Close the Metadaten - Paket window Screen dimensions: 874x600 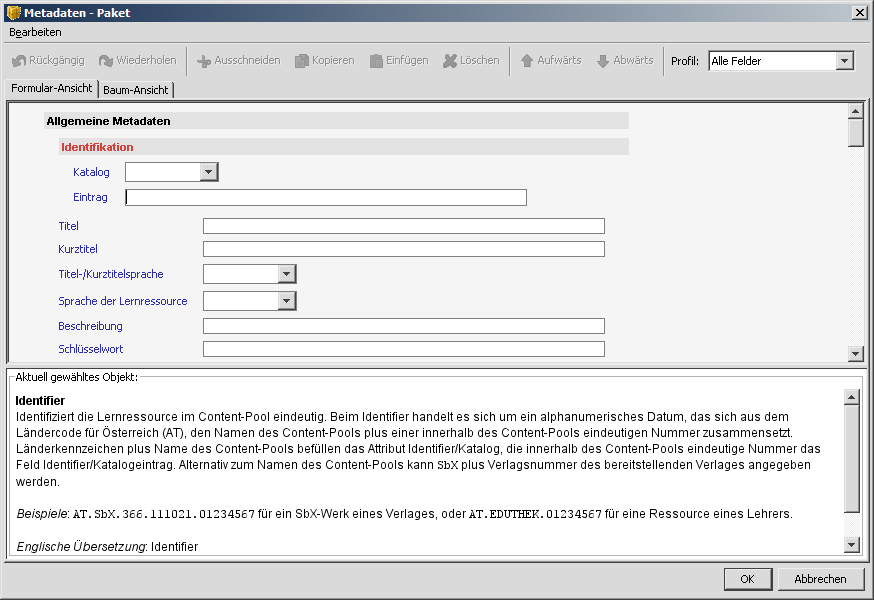pos(860,12)
